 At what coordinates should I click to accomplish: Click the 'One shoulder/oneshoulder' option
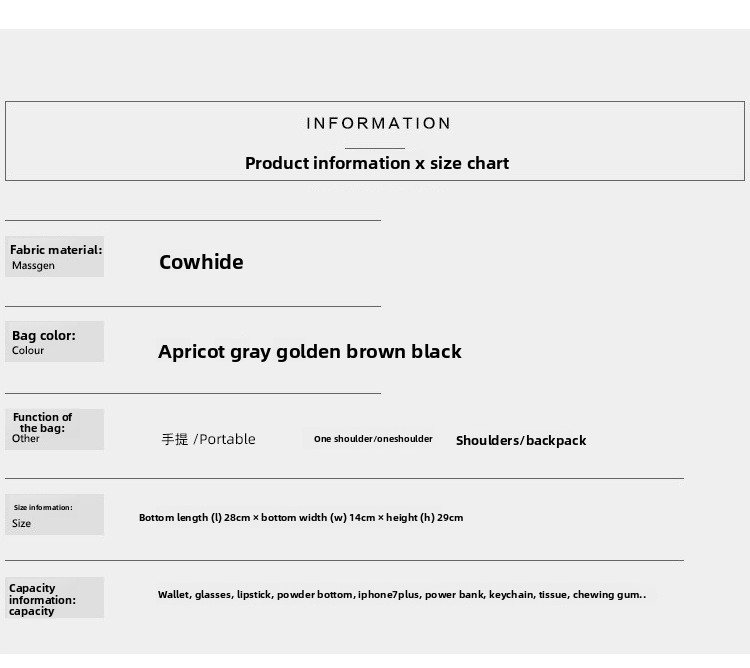373,439
